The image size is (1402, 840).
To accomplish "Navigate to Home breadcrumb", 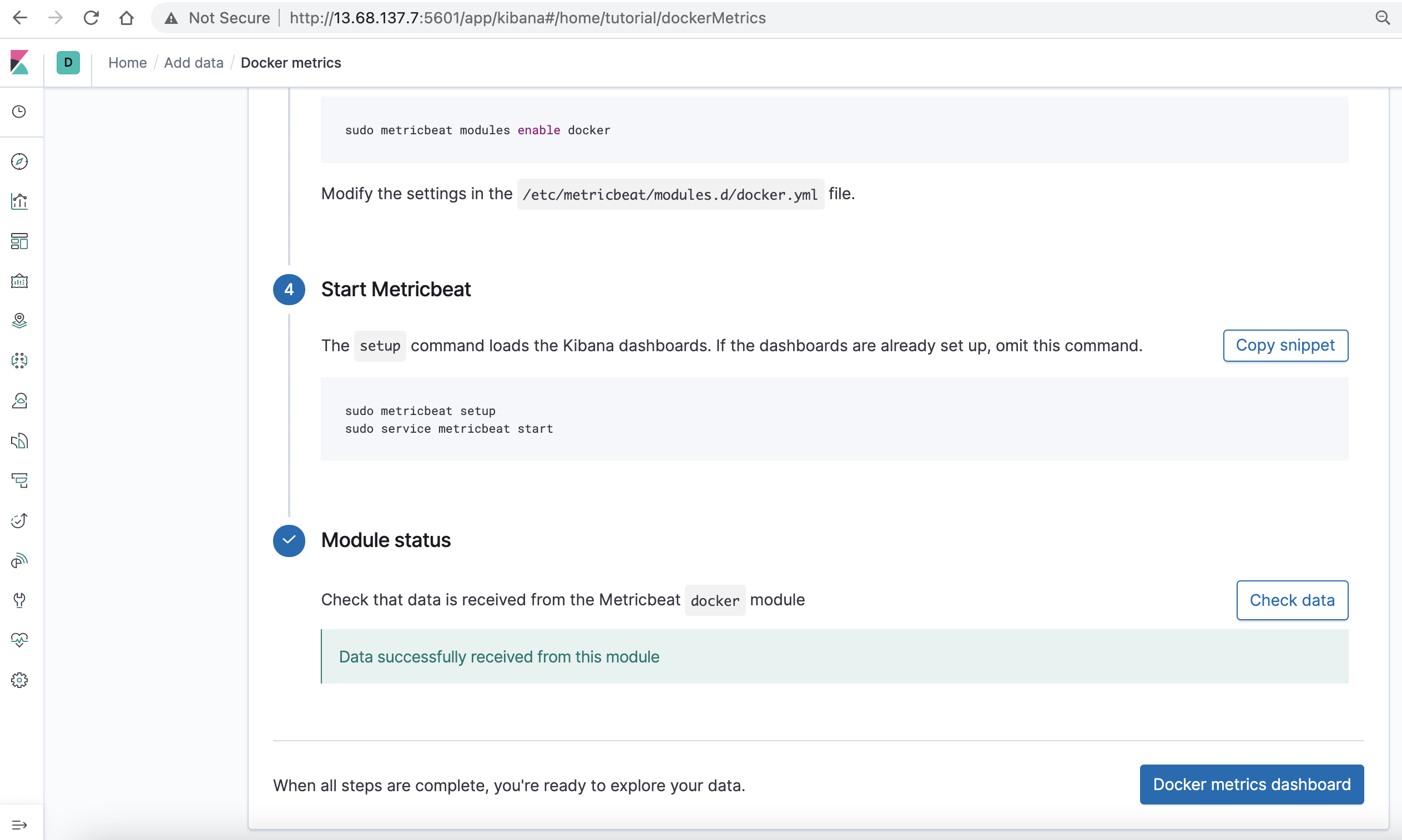I will pyautogui.click(x=128, y=63).
